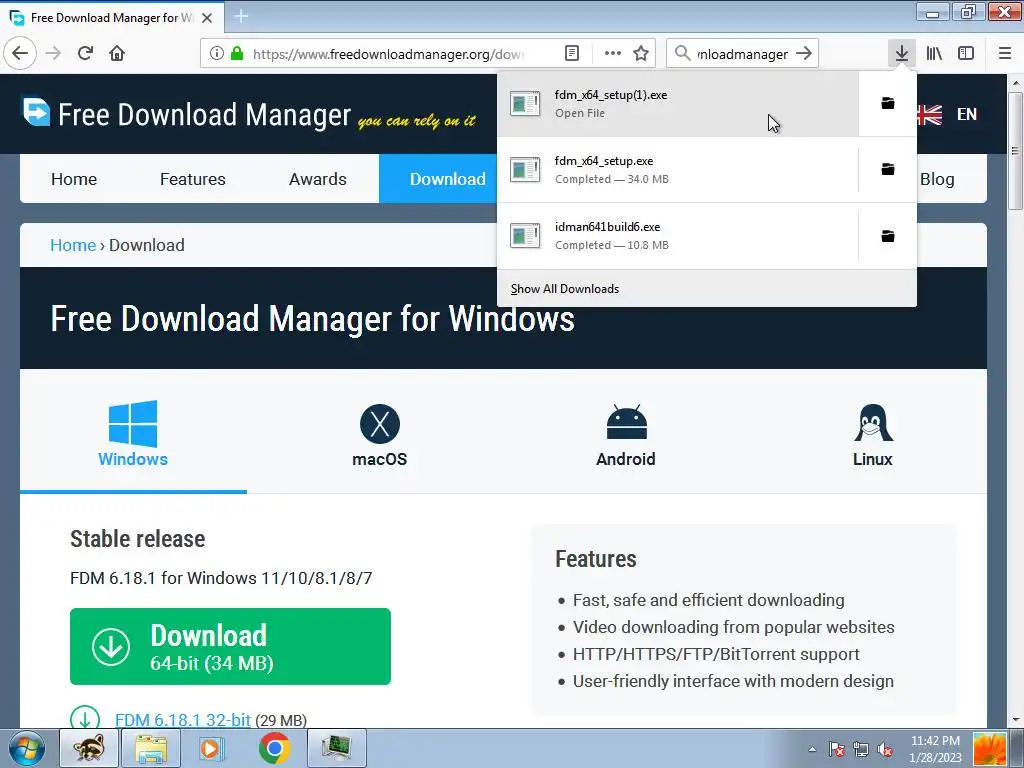
Task: Toggle reader view in address bar
Action: click(x=571, y=53)
